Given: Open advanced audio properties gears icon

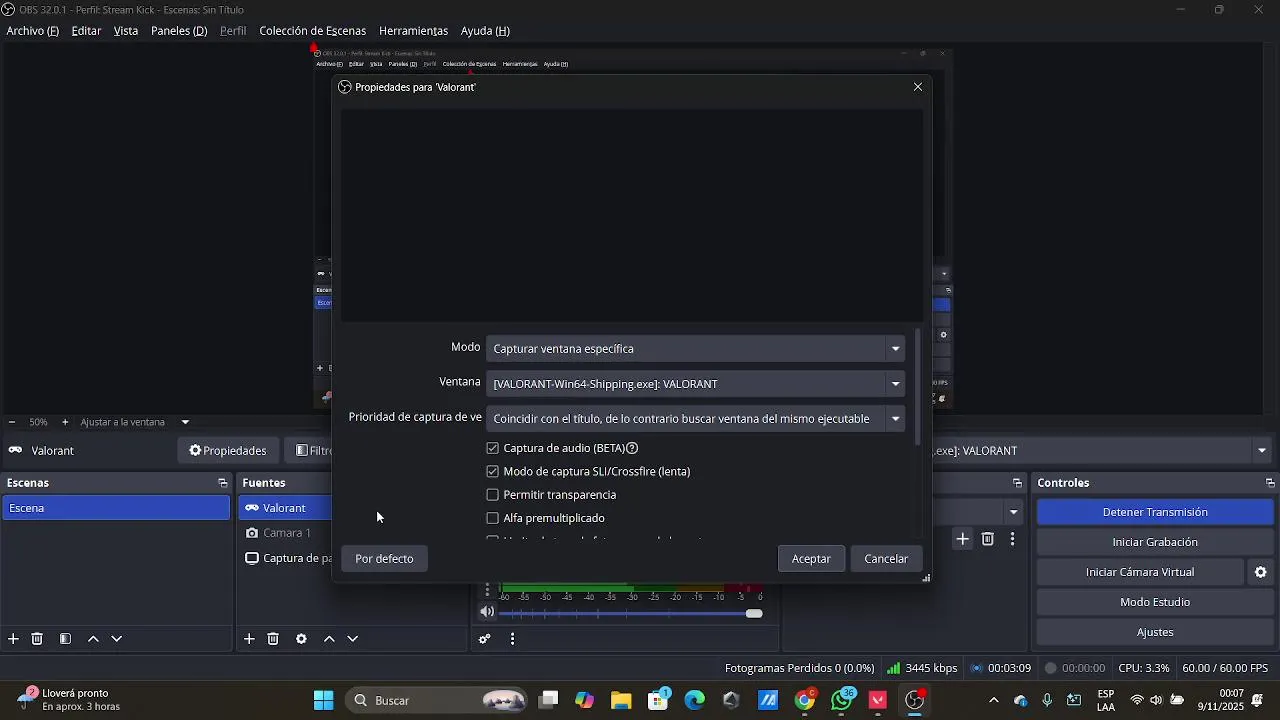Looking at the screenshot, I should coord(485,639).
